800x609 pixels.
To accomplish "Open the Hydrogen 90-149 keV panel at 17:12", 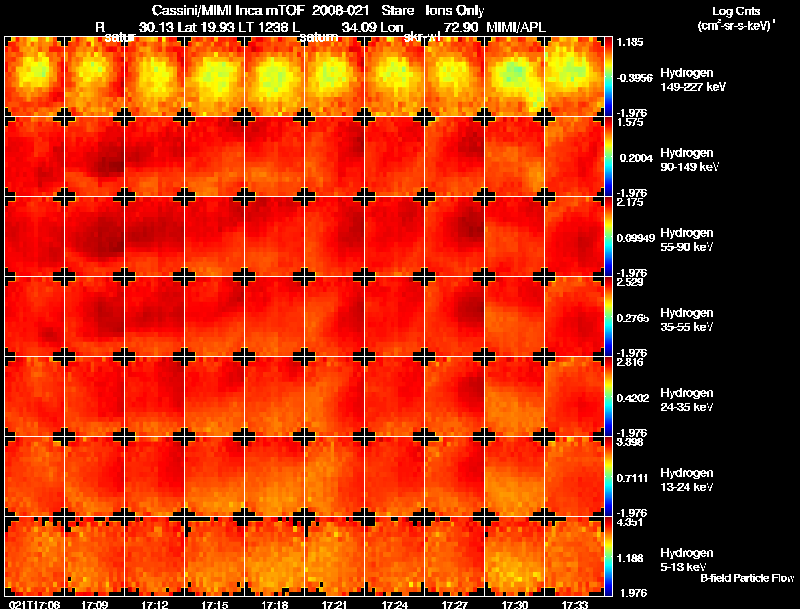I will click(155, 157).
